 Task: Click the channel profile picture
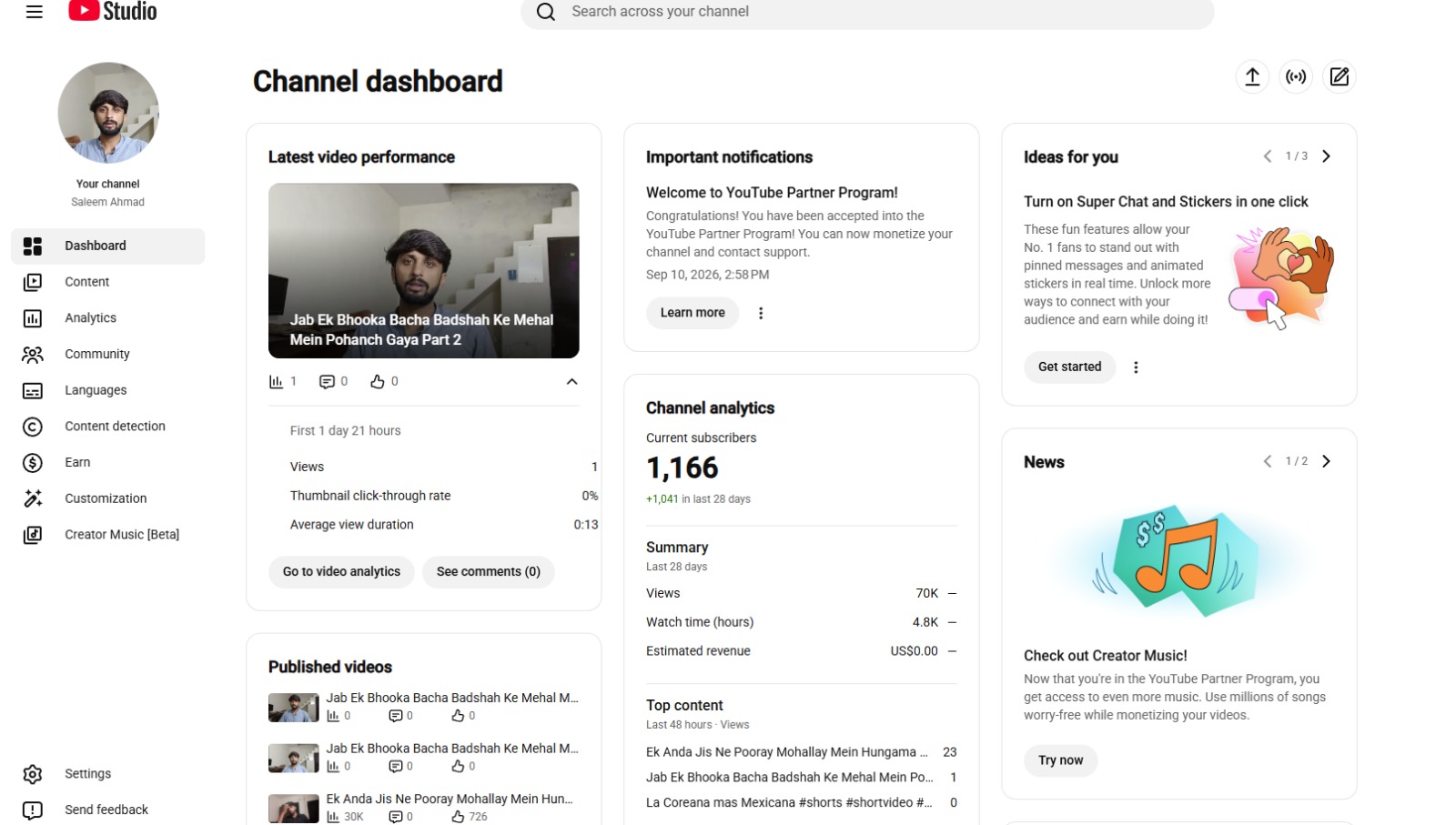tap(108, 113)
